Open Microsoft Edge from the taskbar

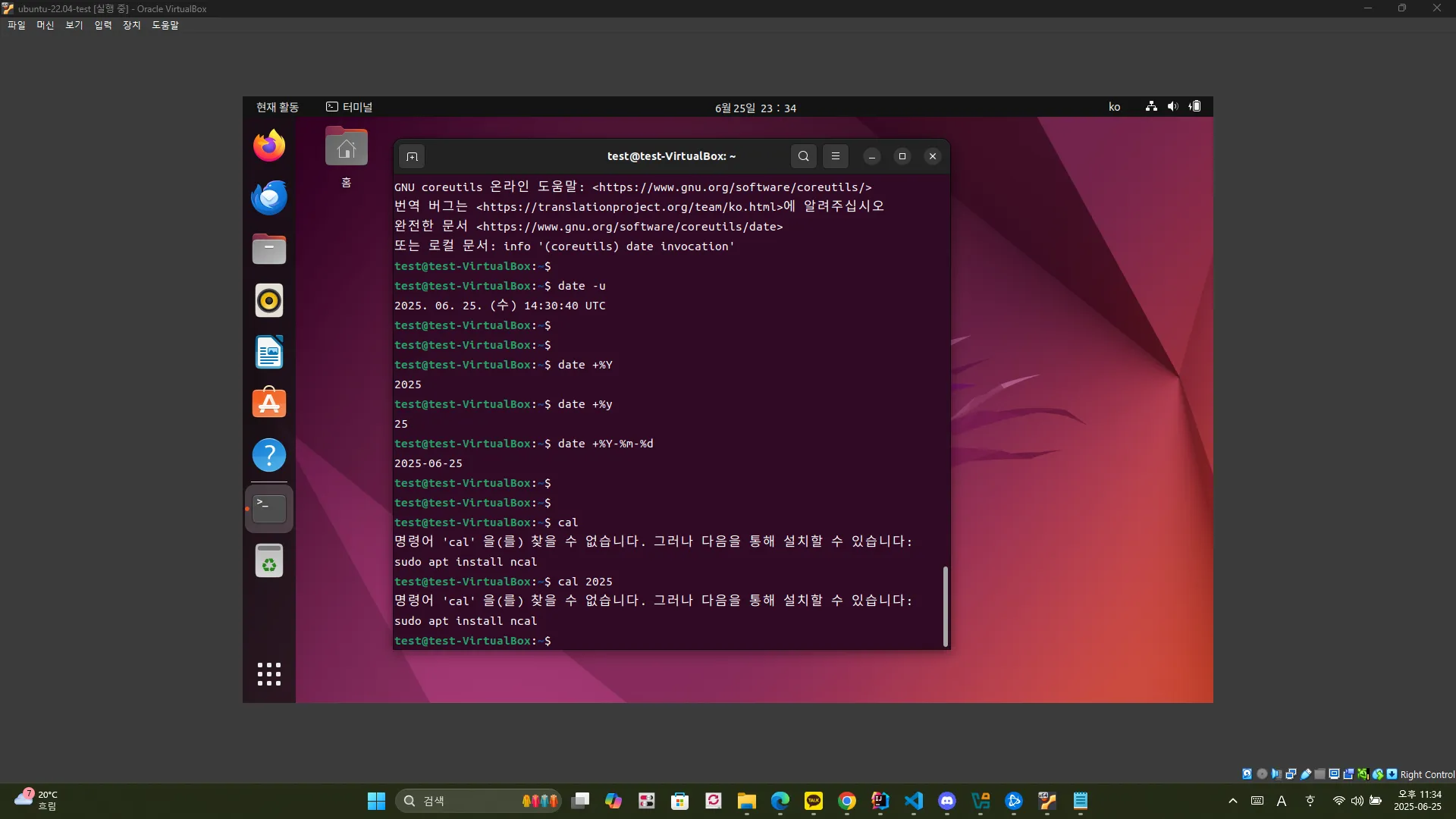780,801
